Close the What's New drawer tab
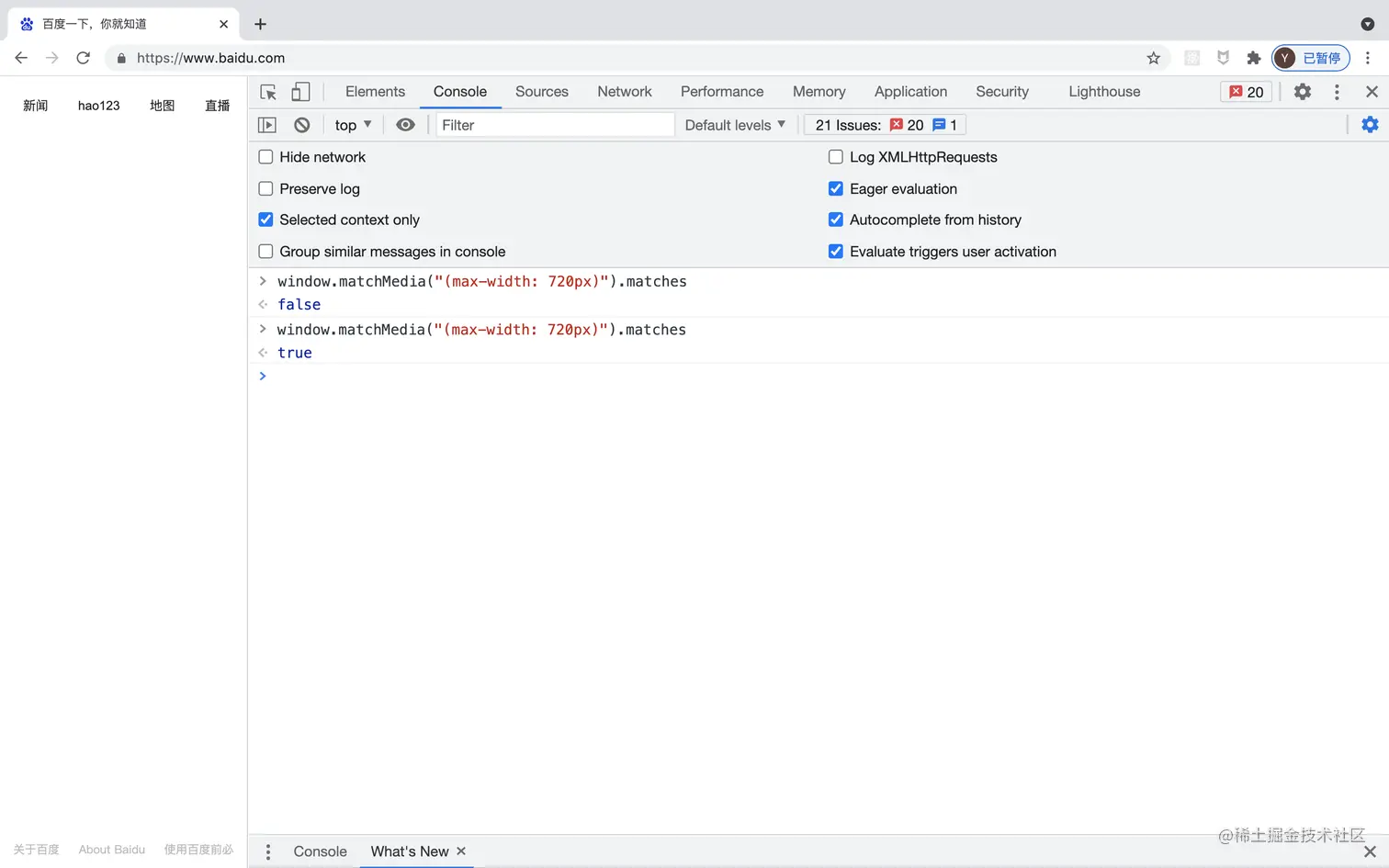Screen dimensions: 1389x868 [x=461, y=851]
